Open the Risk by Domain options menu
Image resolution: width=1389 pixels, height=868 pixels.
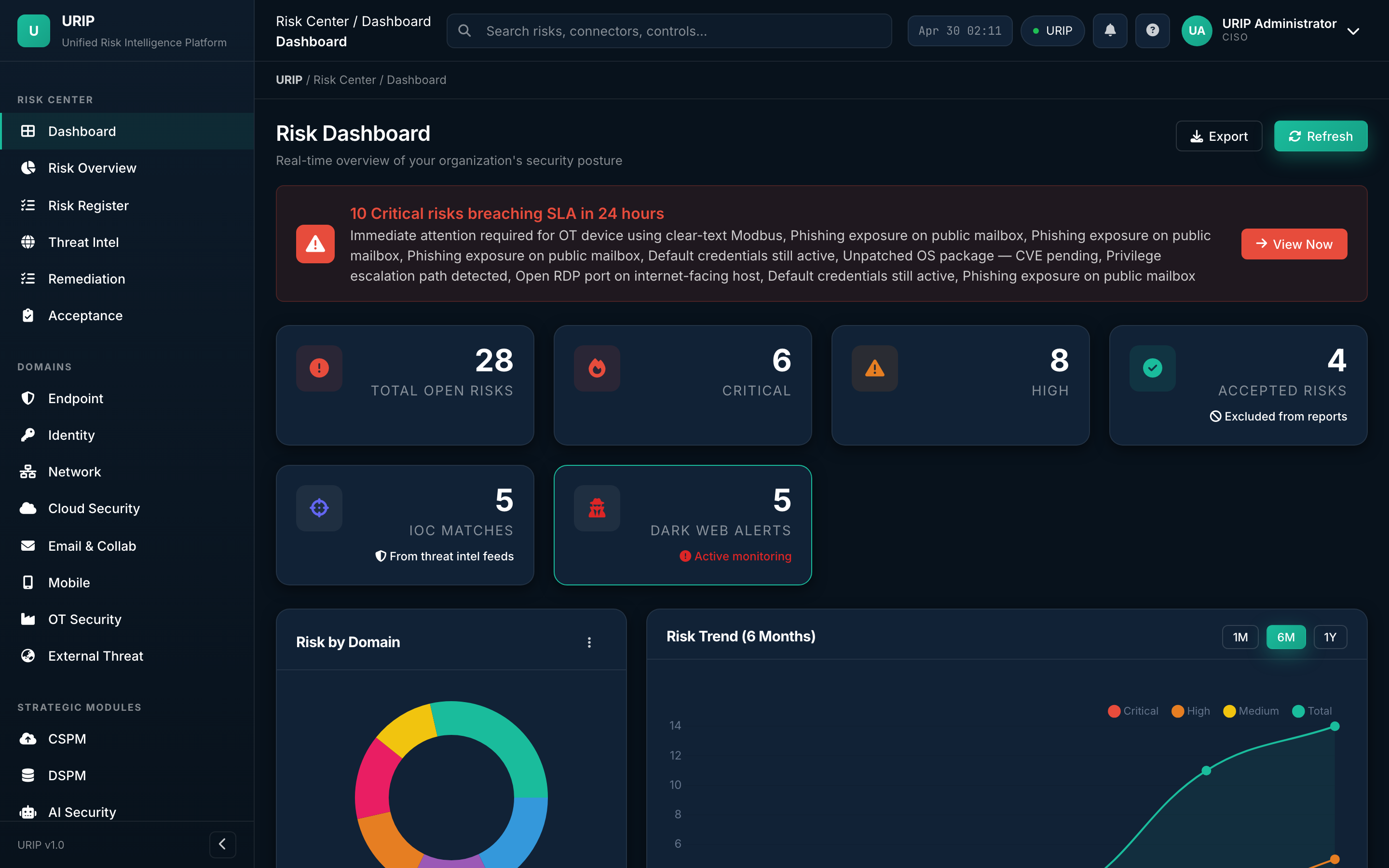[589, 642]
